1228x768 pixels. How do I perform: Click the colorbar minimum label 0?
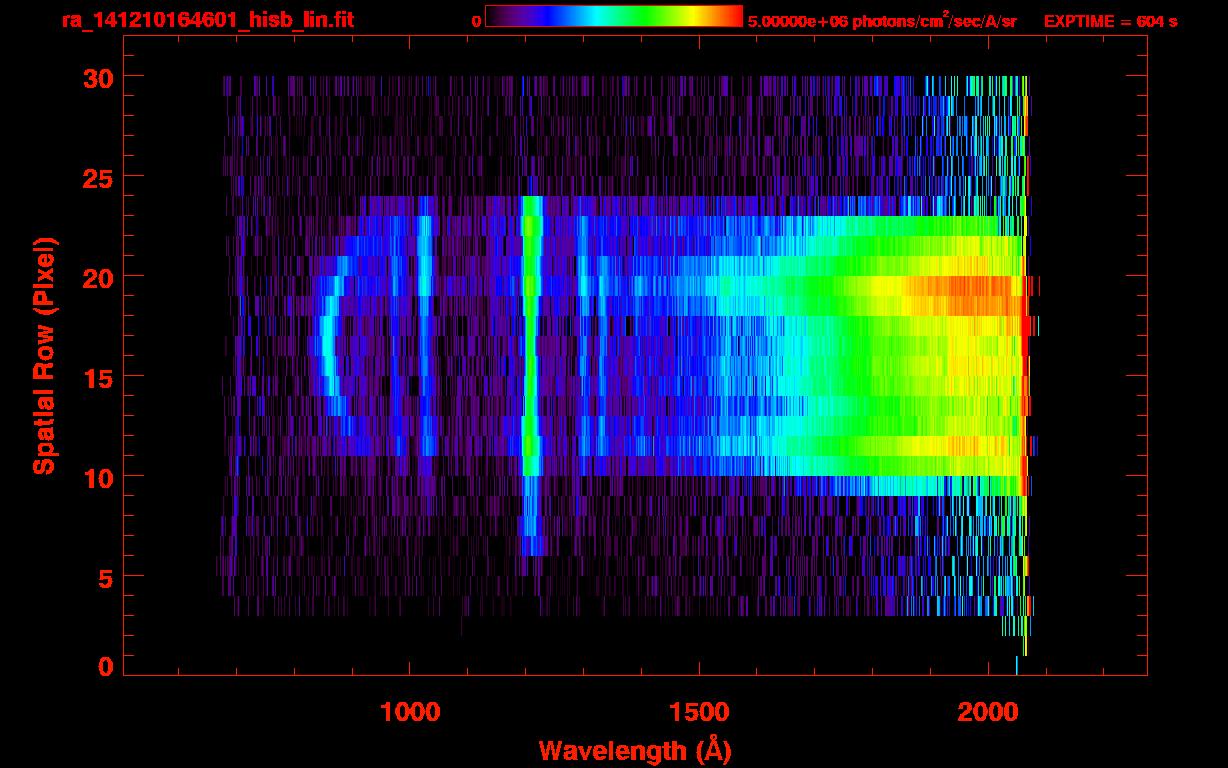pyautogui.click(x=477, y=21)
